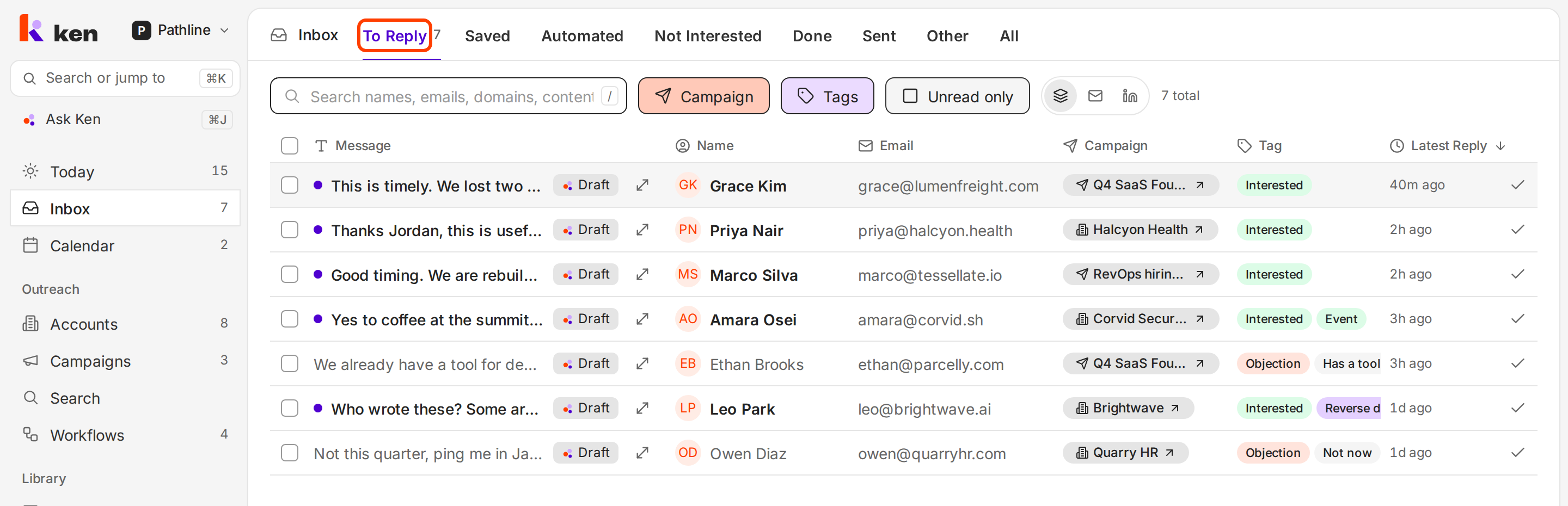The image size is (1568, 506).
Task: Sort by the Latest Reply column
Action: (x=1448, y=146)
